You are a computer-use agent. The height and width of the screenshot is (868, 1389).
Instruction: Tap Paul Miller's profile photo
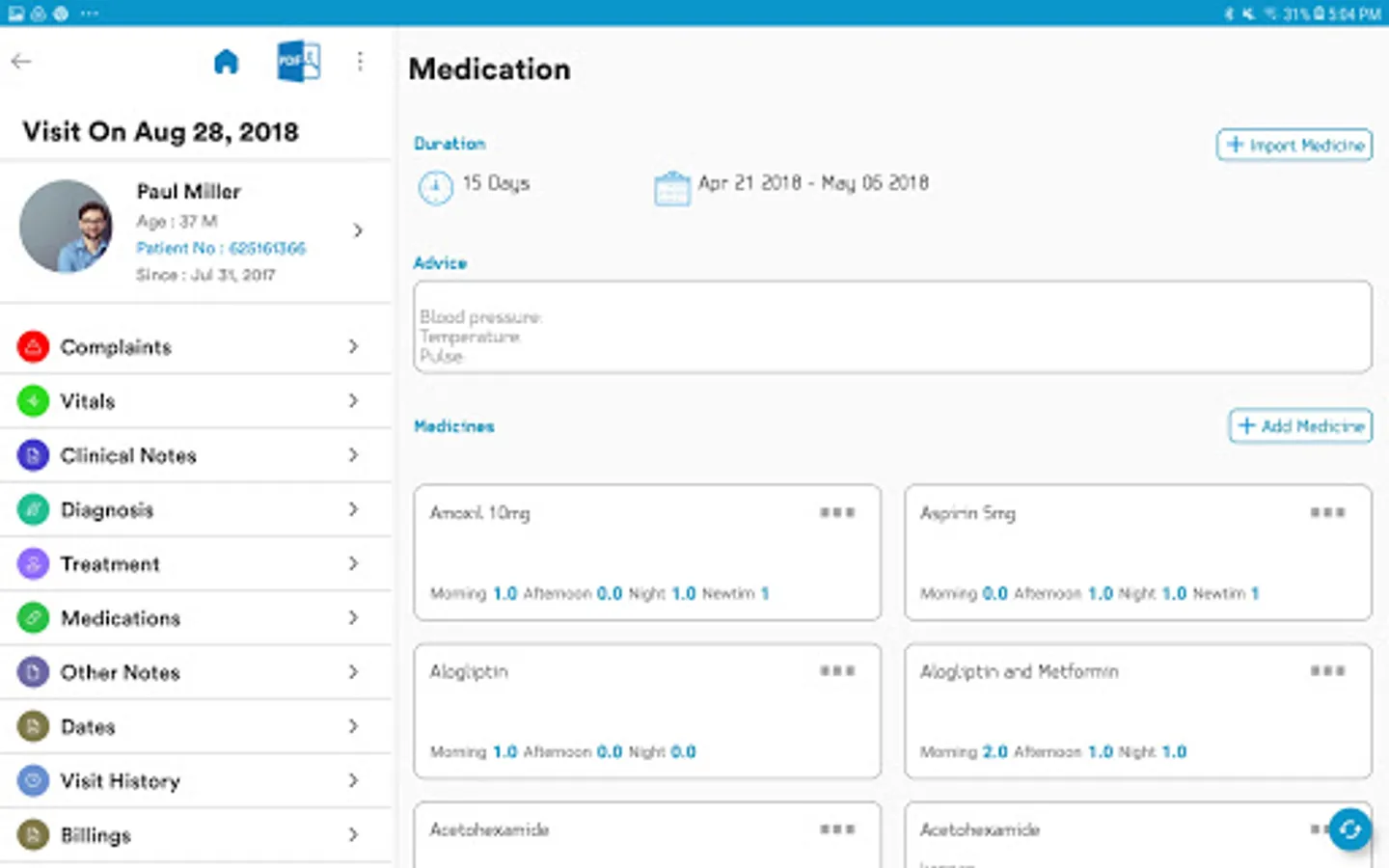pos(67,227)
